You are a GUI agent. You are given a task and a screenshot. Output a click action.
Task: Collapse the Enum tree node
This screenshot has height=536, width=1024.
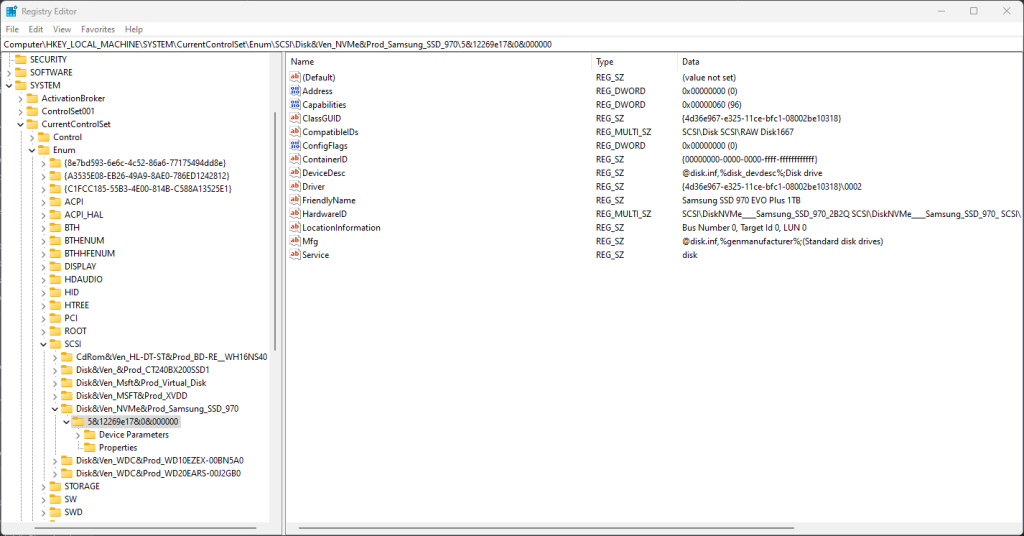(32, 150)
